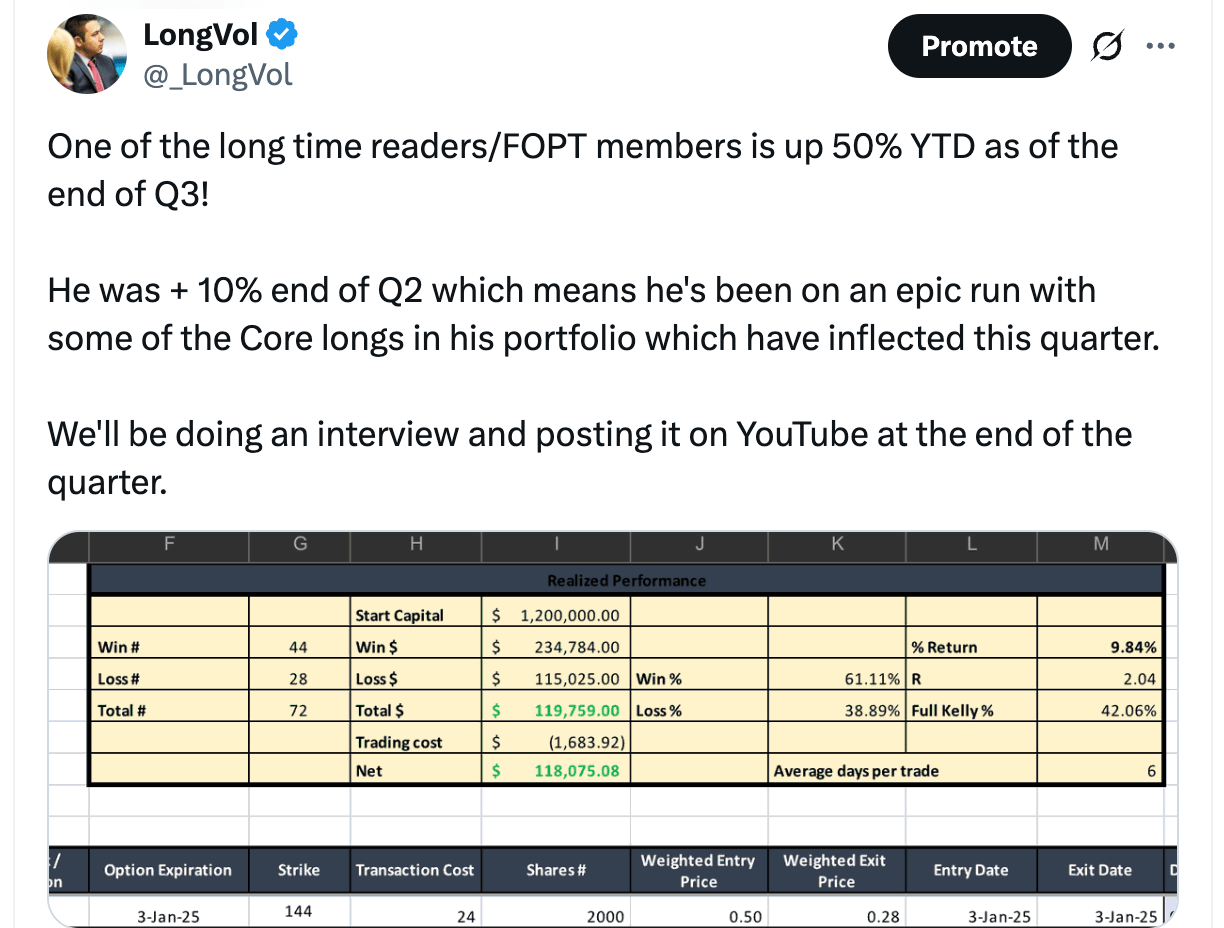1224x928 pixels.
Task: Select column G header in spreadsheet
Action: [300, 544]
